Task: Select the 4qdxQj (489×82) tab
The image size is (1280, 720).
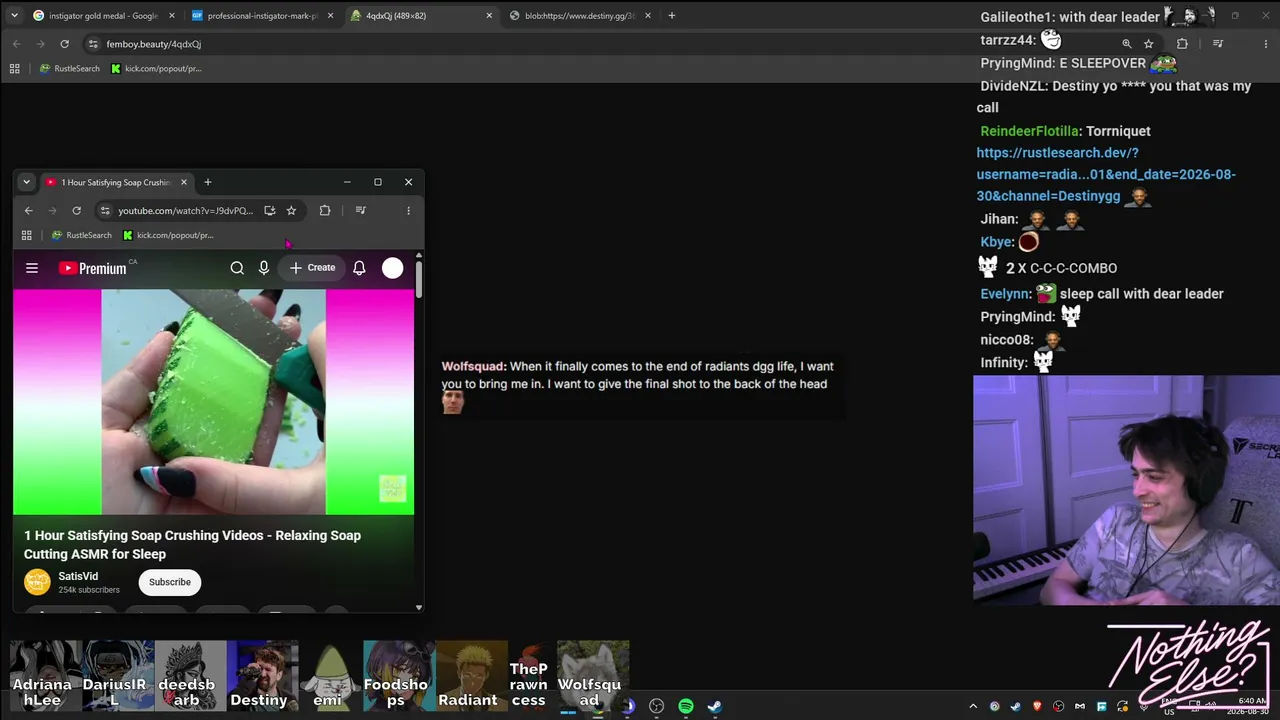Action: [421, 16]
